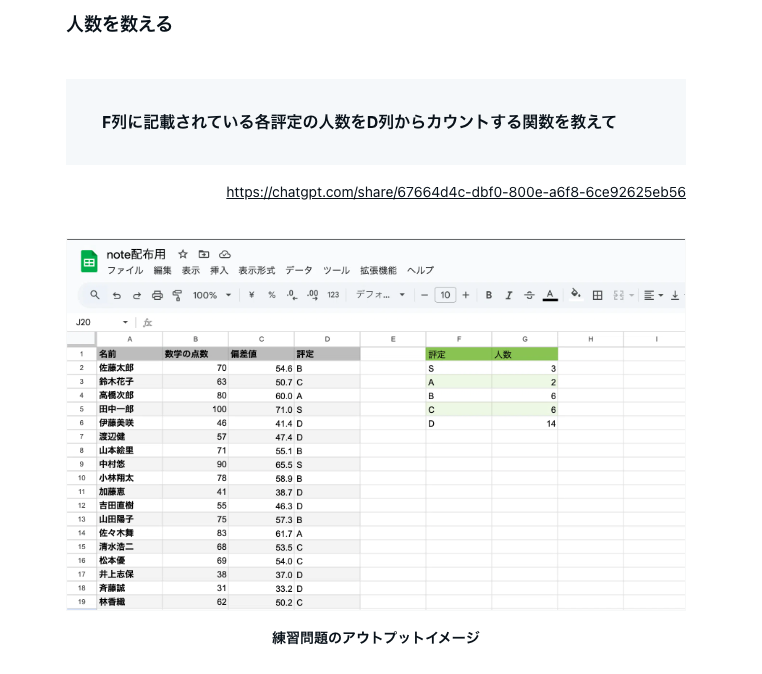
Task: Select column D header
Action: click(327, 339)
